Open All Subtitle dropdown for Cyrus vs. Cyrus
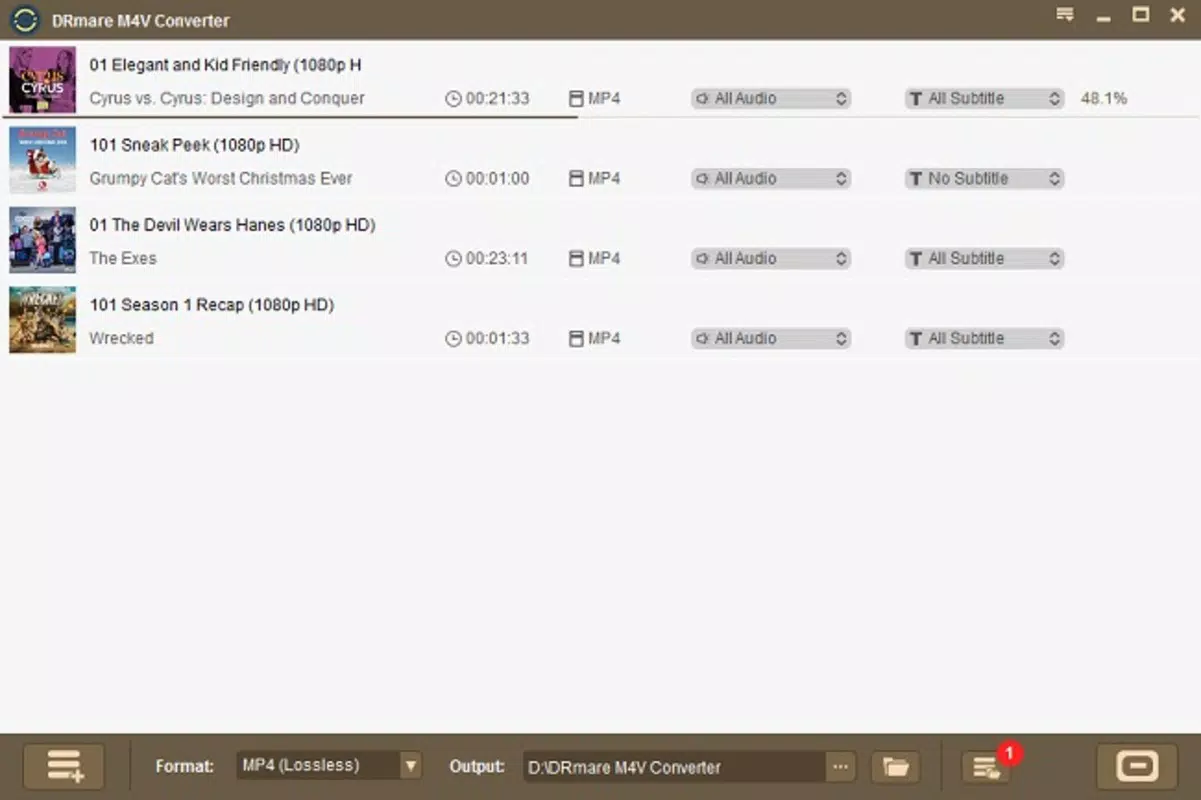This screenshot has width=1201, height=800. pyautogui.click(x=984, y=98)
